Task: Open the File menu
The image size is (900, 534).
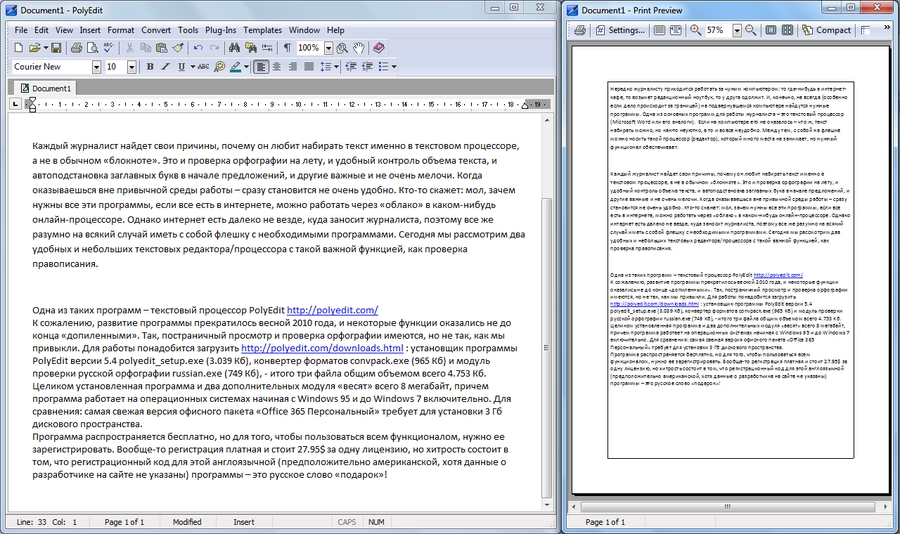Action: coord(21,30)
